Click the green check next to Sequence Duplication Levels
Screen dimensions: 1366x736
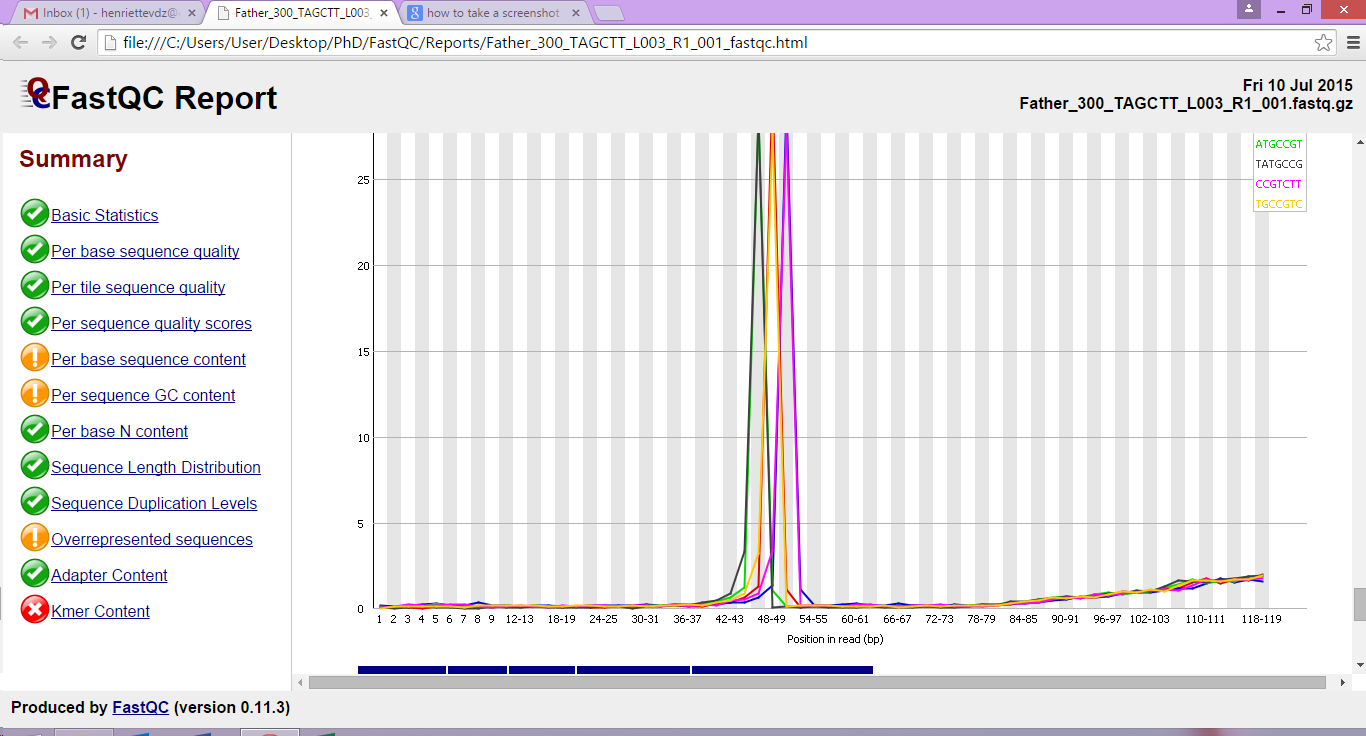34,502
